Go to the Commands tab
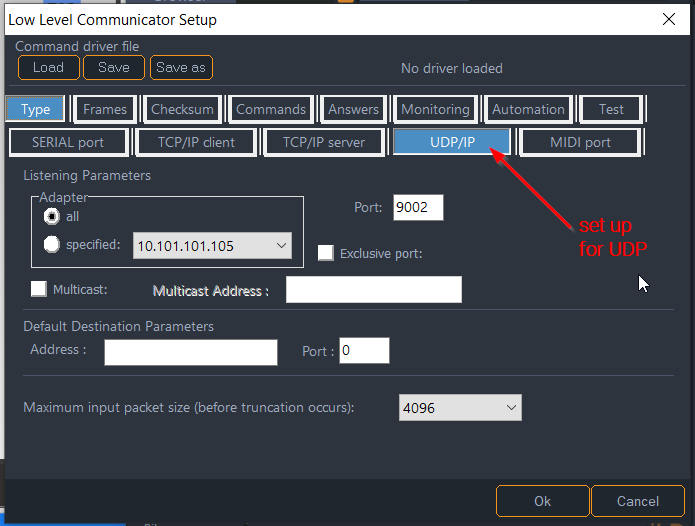This screenshot has width=695, height=526. [271, 109]
